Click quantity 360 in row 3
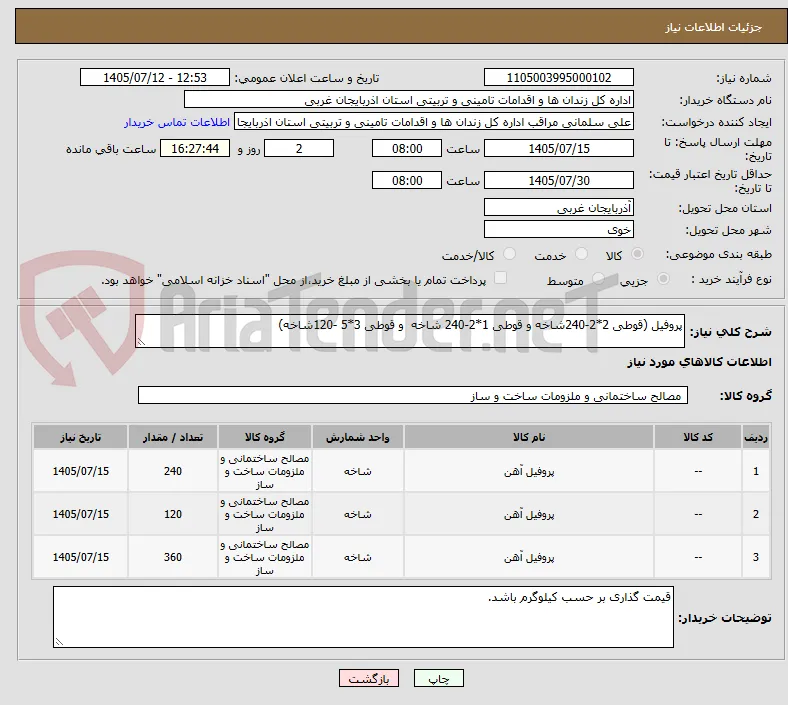Image resolution: width=788 pixels, height=705 pixels. pos(173,557)
